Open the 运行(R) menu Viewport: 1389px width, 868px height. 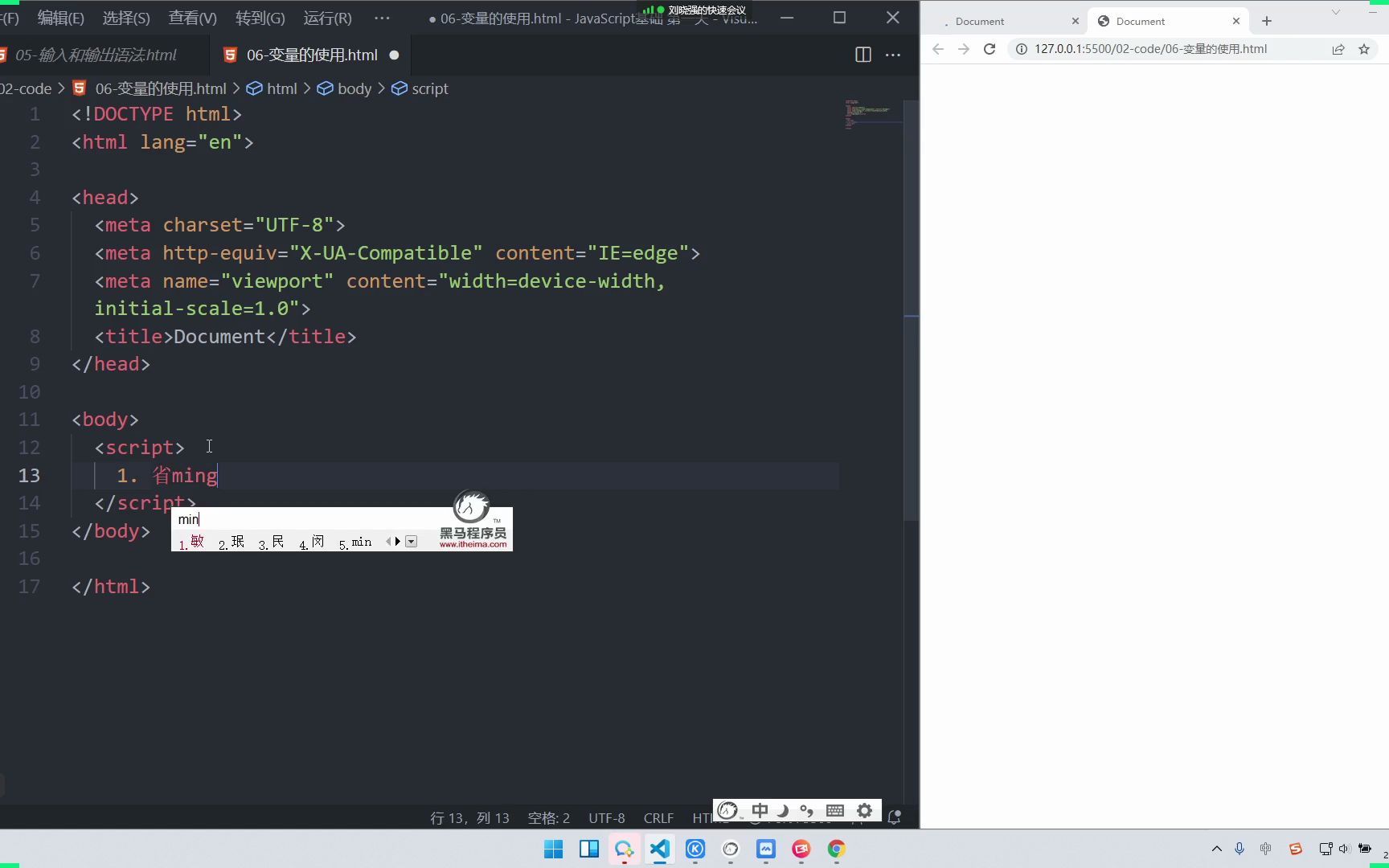[327, 18]
